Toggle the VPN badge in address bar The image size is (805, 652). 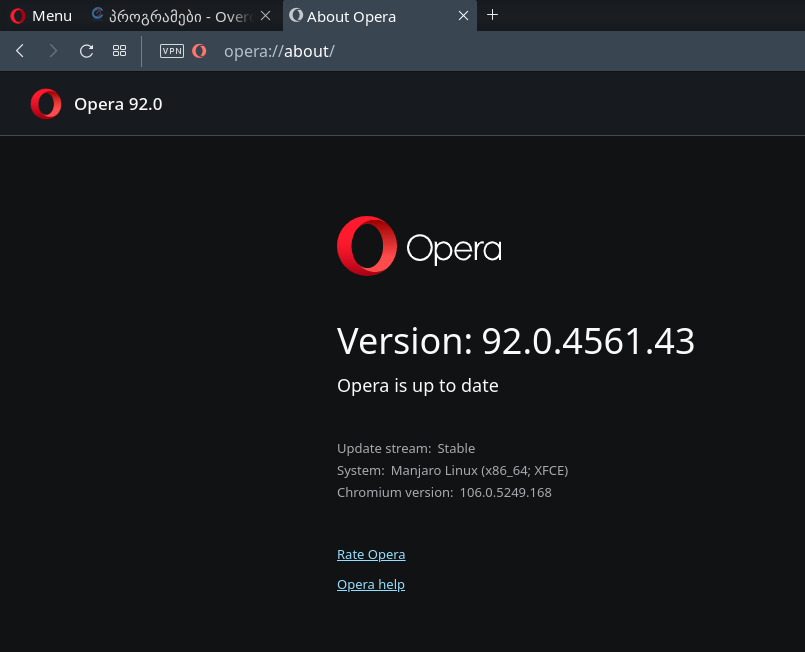point(172,51)
